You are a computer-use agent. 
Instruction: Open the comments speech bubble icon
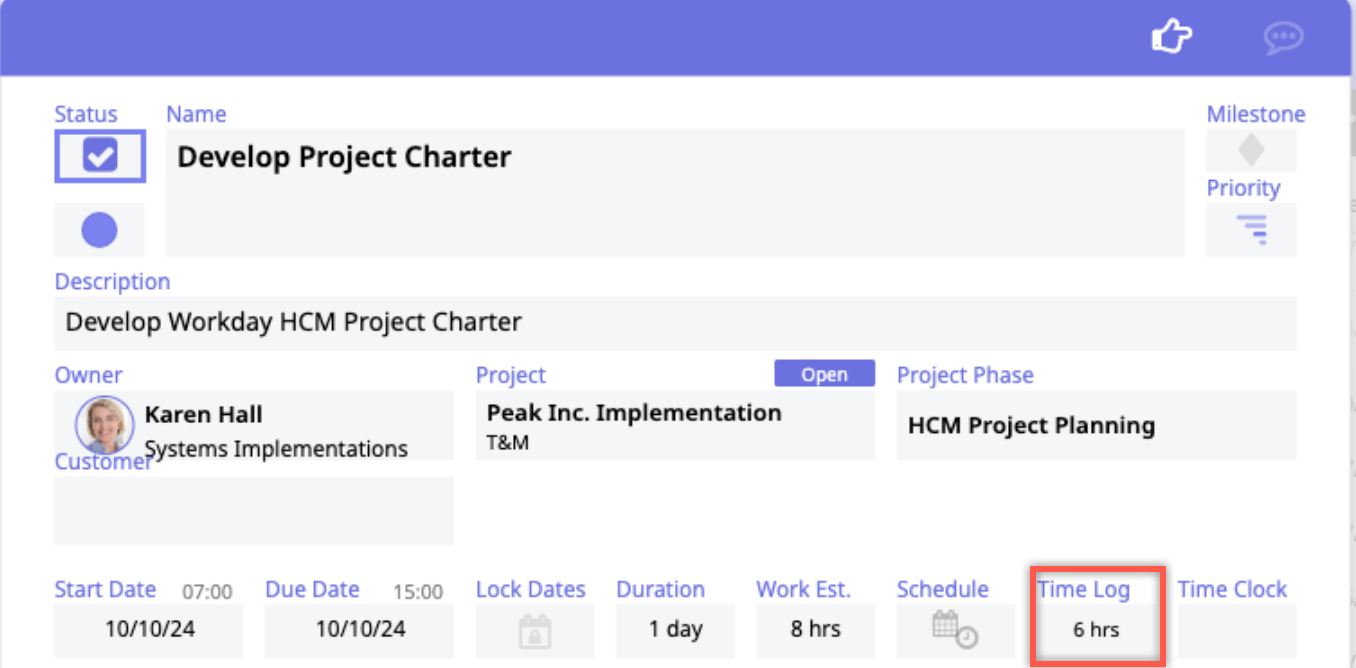click(x=1282, y=39)
